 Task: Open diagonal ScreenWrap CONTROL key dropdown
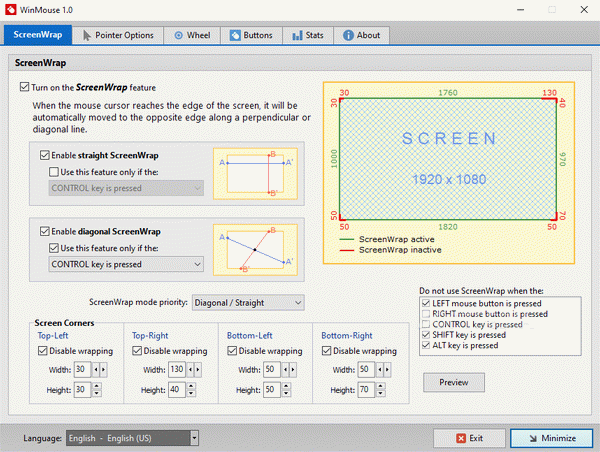[x=126, y=264]
